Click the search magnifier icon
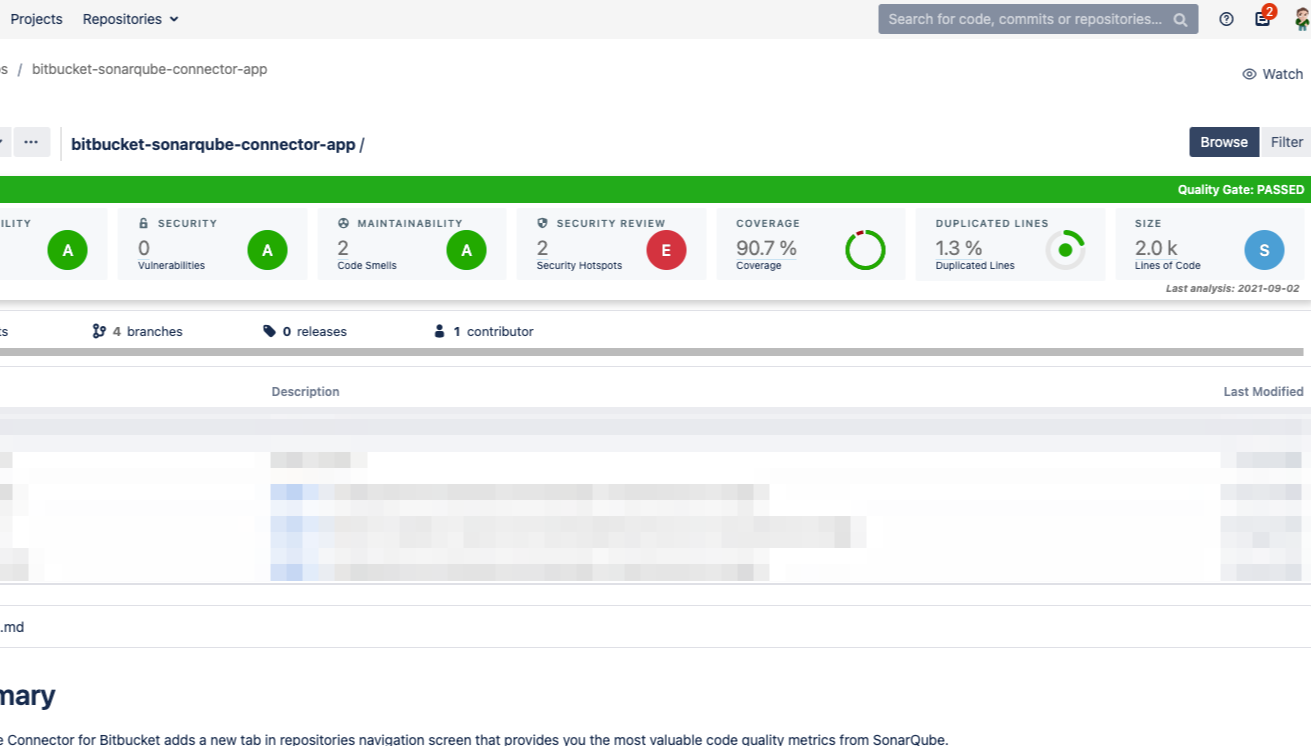 tap(1180, 19)
